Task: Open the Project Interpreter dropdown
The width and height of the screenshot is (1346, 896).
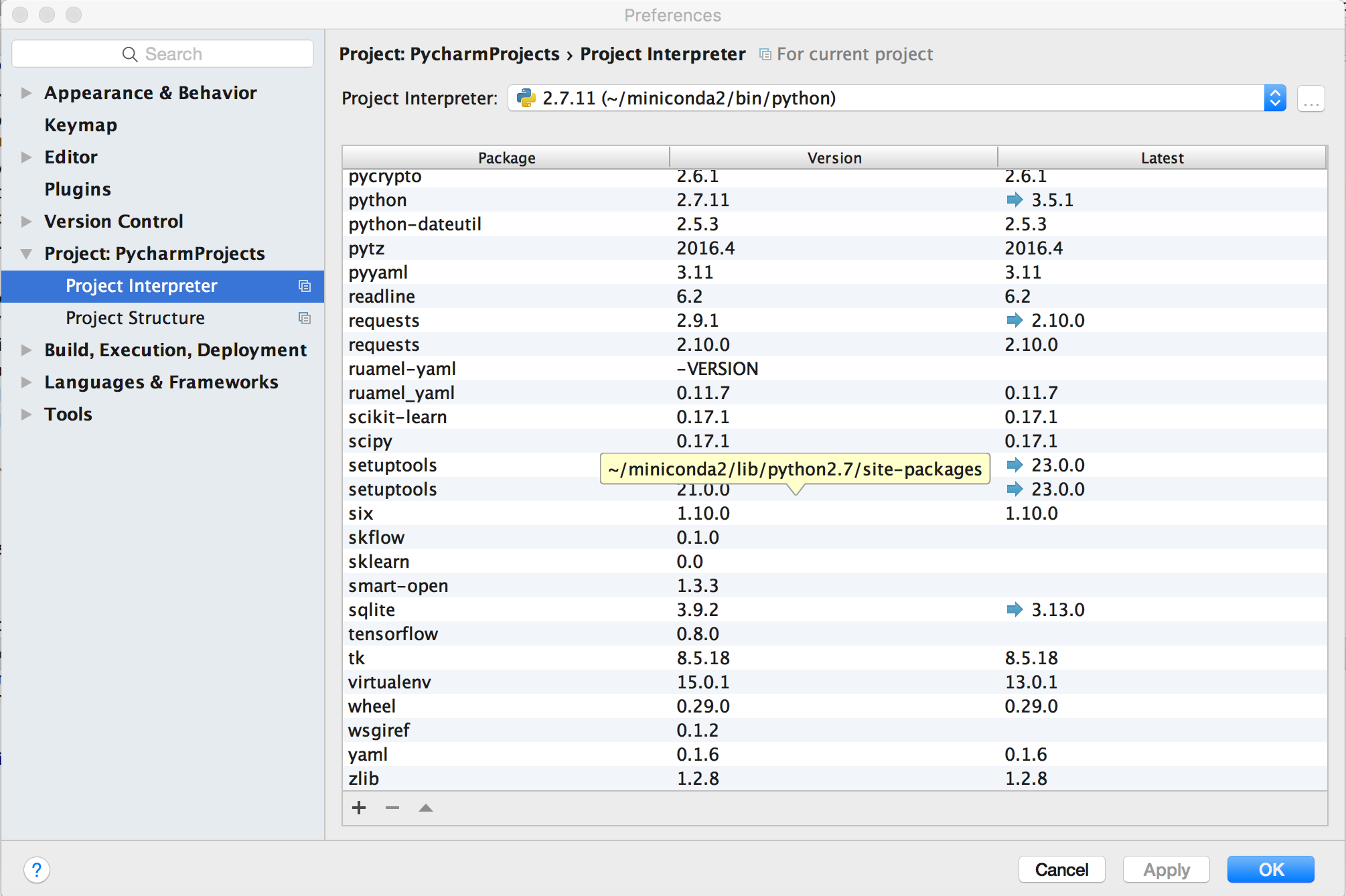Action: [1274, 98]
